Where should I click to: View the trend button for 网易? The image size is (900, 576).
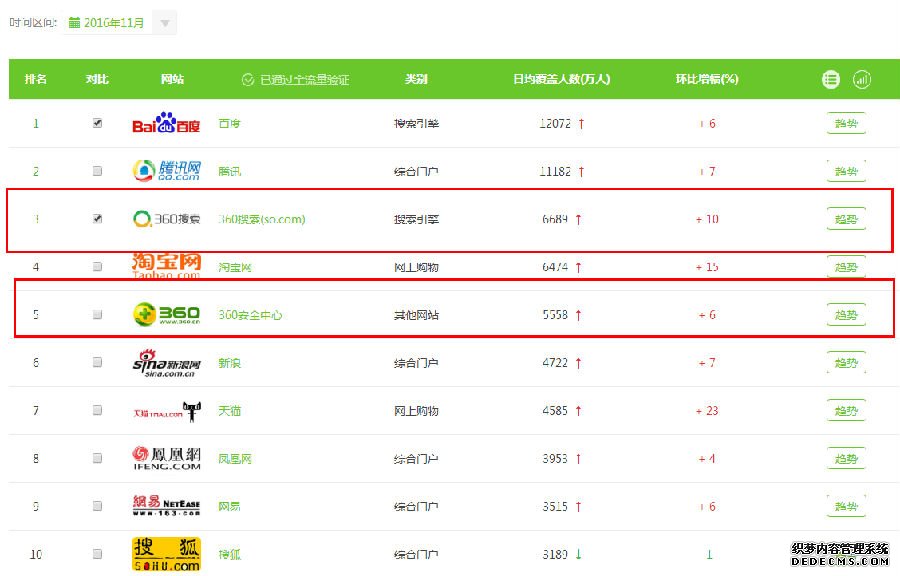click(x=846, y=507)
